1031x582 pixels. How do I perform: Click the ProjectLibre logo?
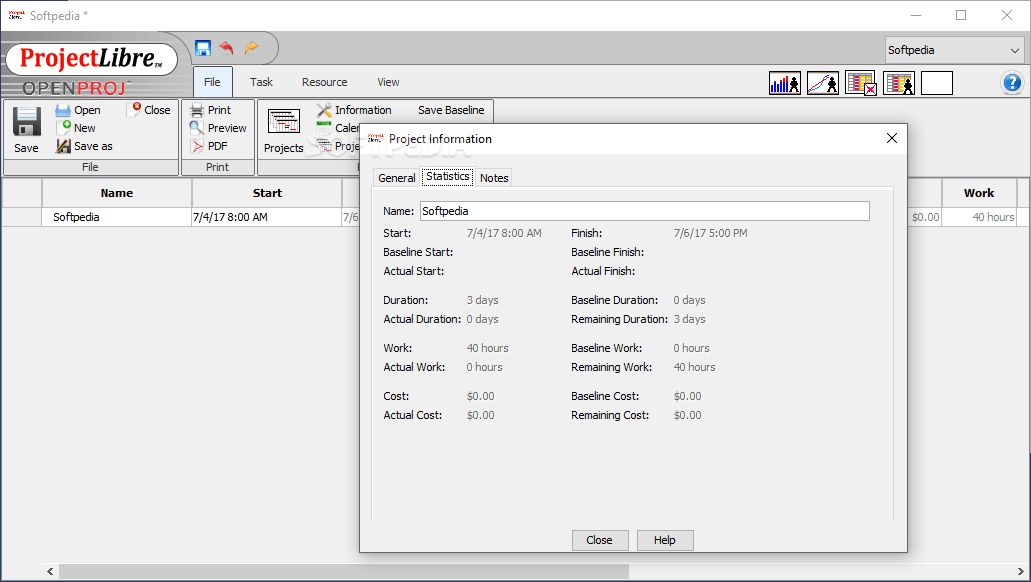[x=91, y=59]
